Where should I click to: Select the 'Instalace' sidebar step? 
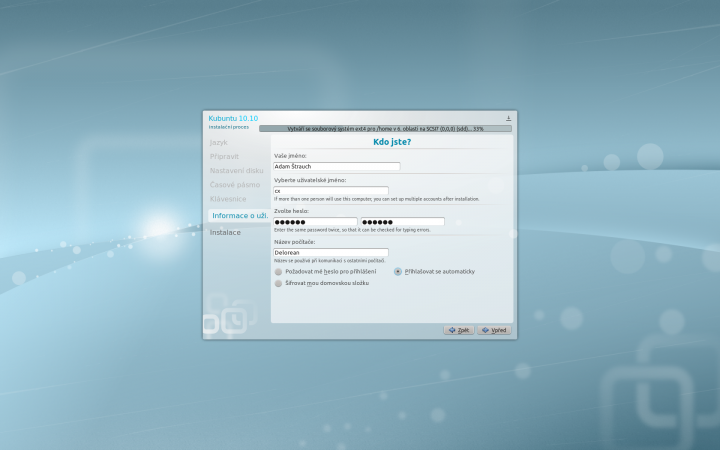(225, 233)
